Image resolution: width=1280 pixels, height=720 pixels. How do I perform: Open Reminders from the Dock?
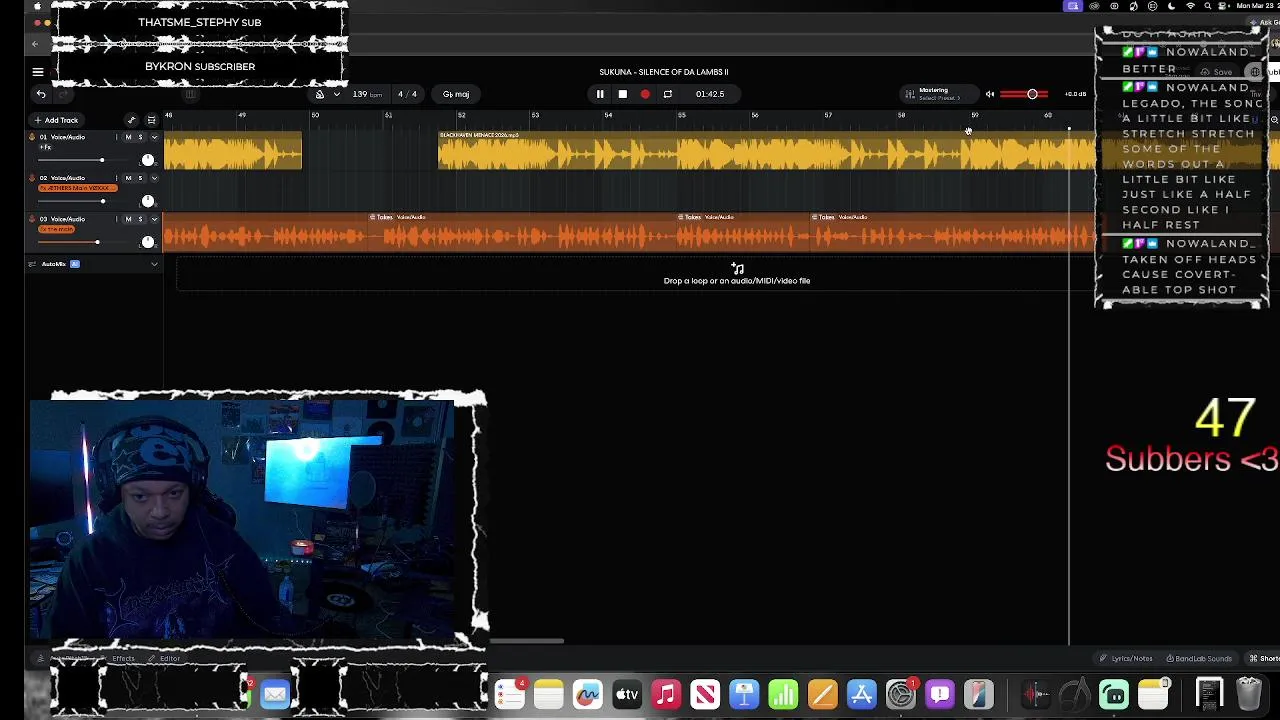point(510,693)
